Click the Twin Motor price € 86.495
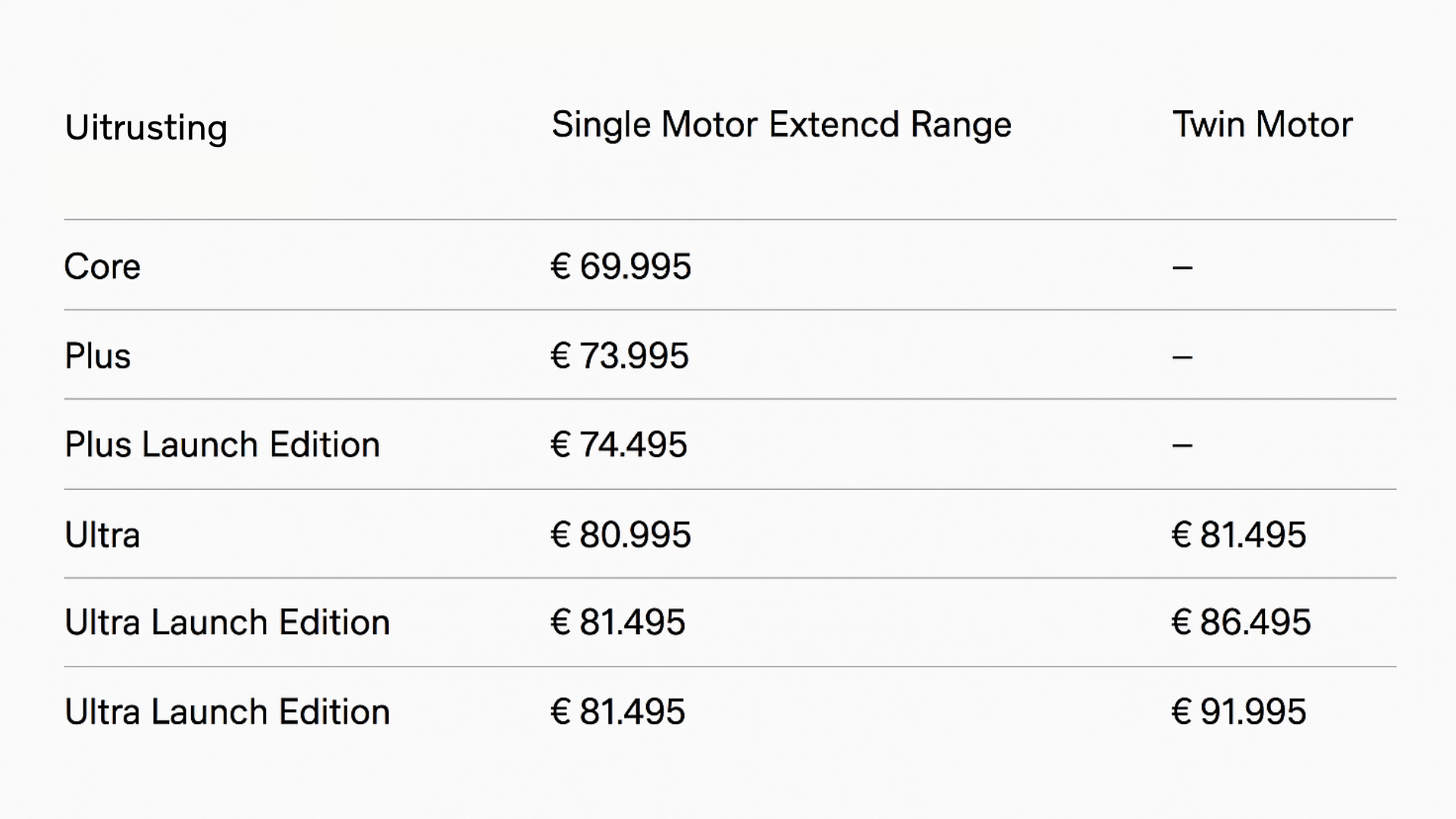 tap(1241, 623)
